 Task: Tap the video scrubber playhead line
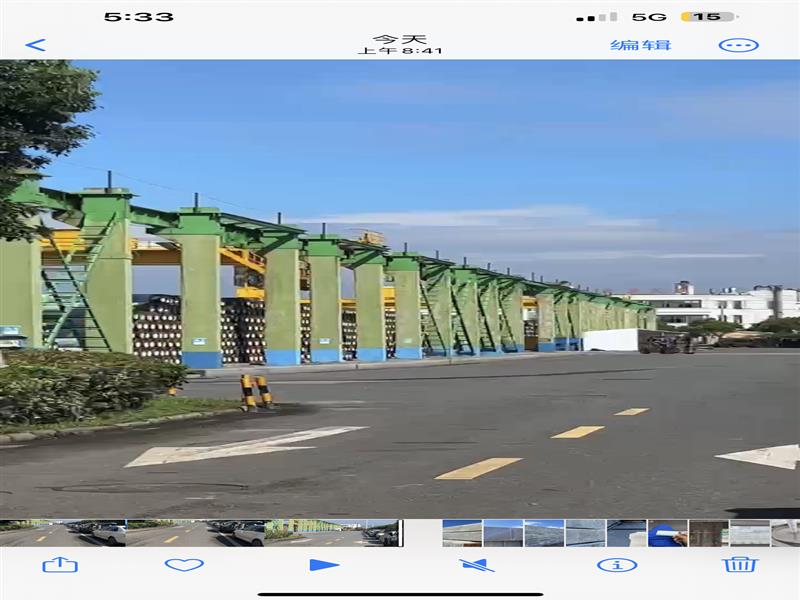(401, 533)
